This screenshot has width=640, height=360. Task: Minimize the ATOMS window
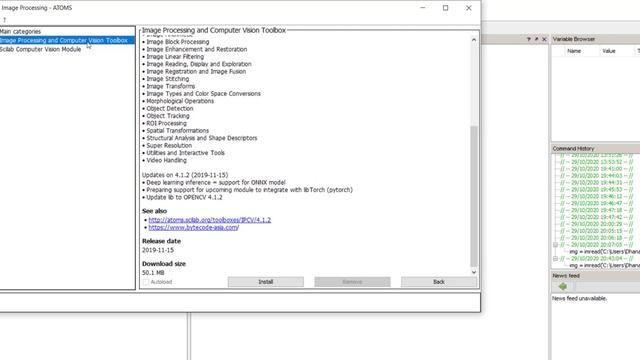422,8
